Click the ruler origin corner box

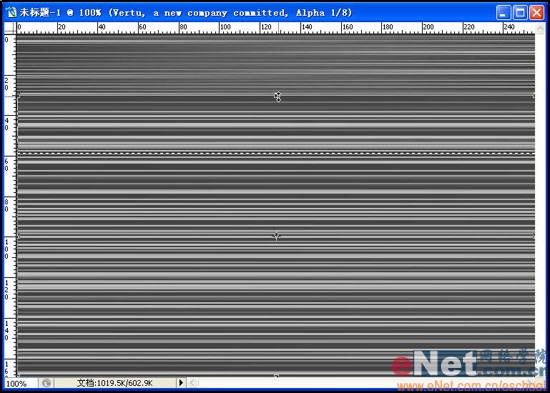pos(10,28)
